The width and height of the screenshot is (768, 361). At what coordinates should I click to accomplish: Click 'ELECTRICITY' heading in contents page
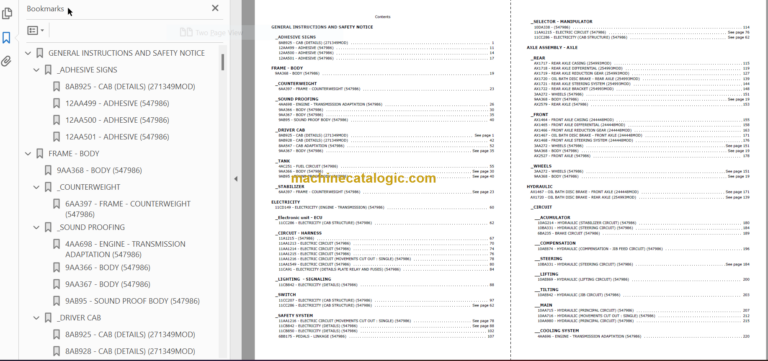286,202
